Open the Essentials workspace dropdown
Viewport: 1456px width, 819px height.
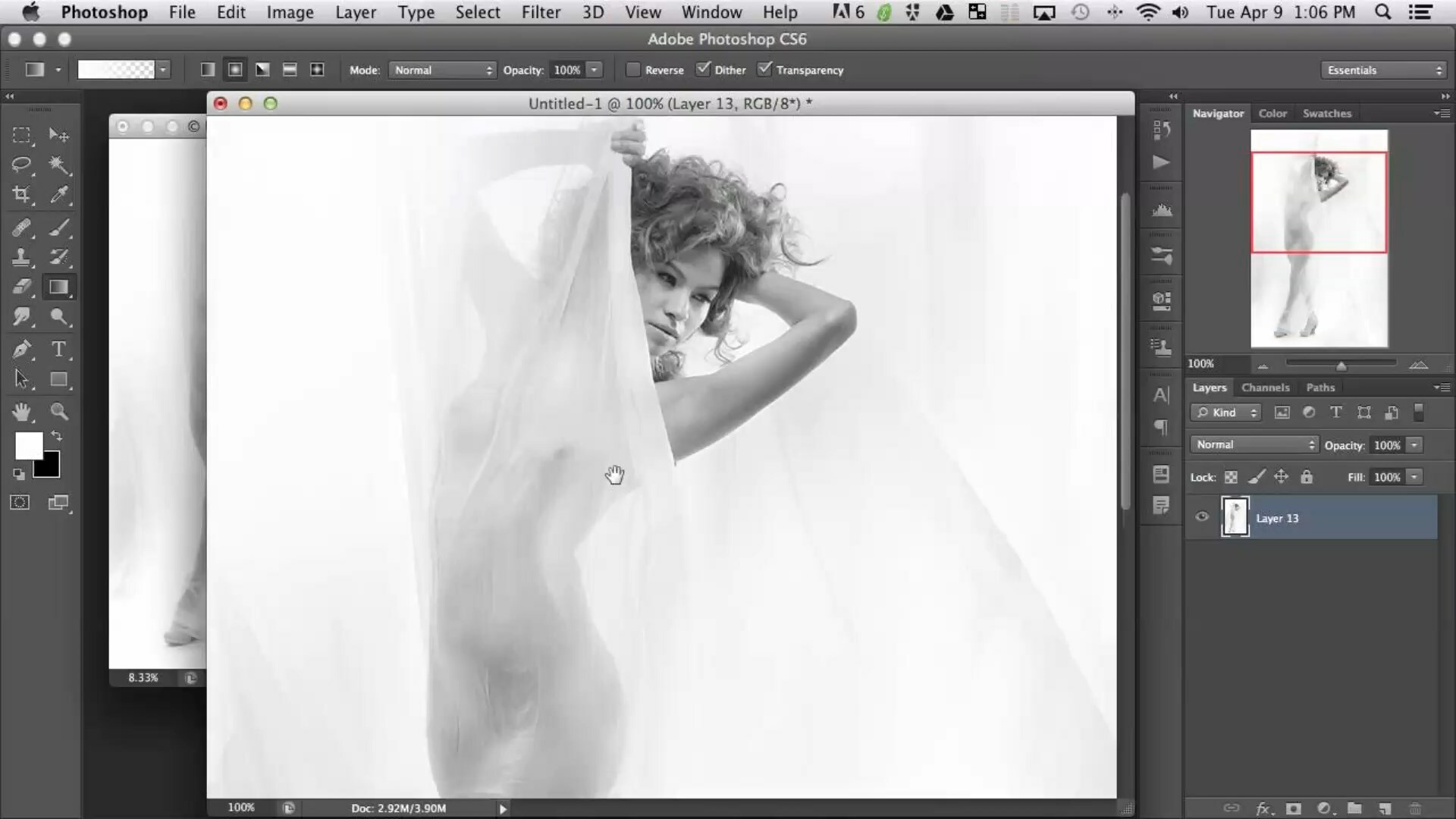click(1384, 70)
